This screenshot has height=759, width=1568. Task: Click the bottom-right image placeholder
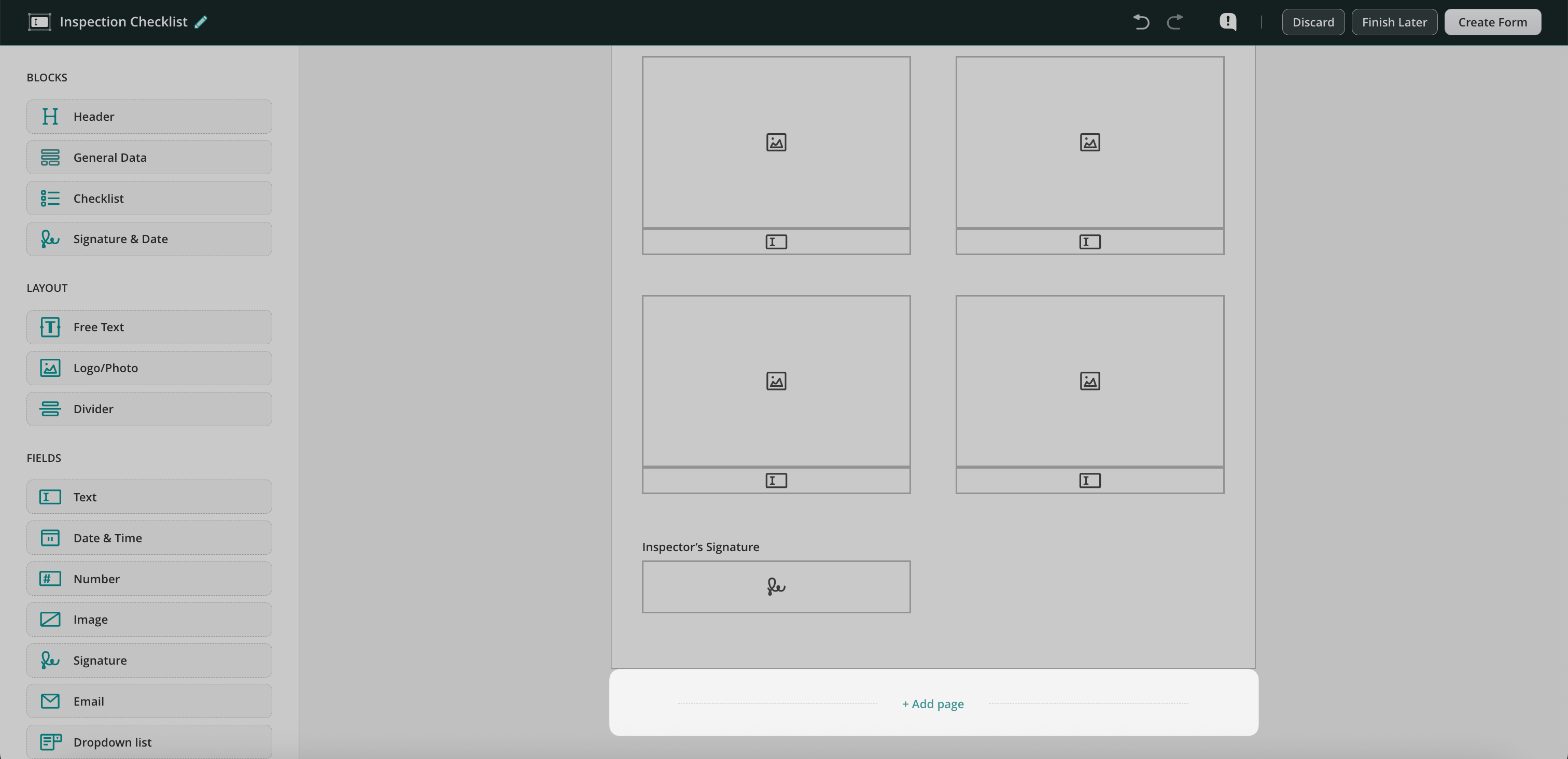[x=1089, y=381]
